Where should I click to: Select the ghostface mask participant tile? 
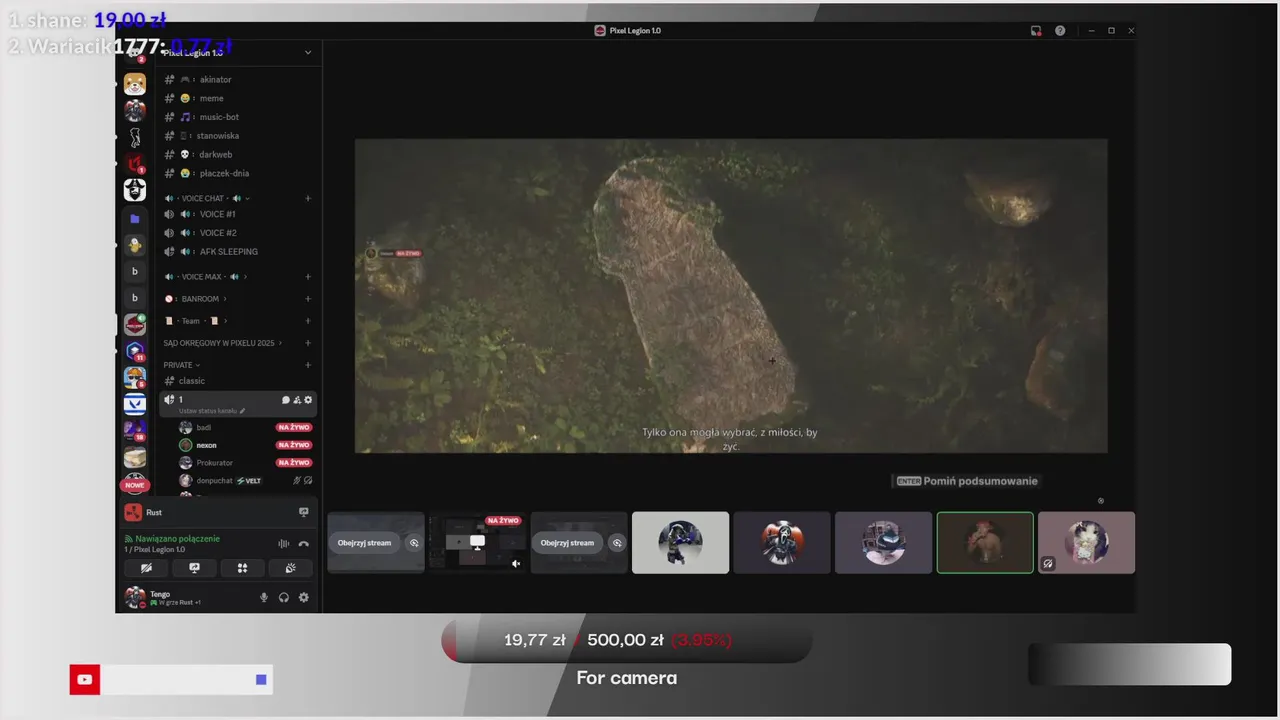click(x=782, y=543)
